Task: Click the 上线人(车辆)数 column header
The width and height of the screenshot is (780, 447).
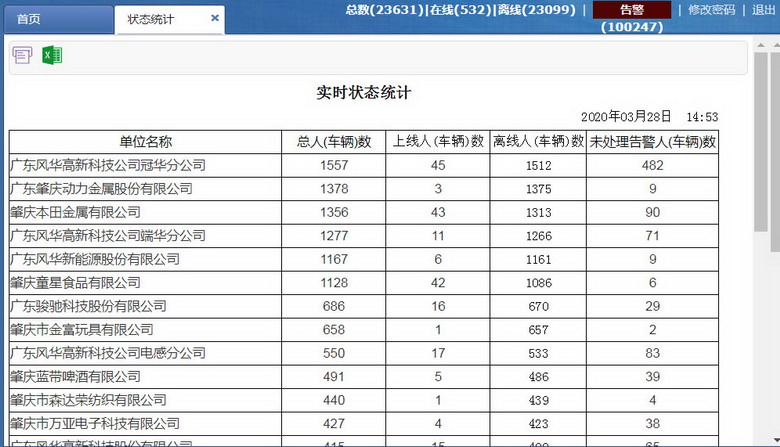Action: (438, 142)
